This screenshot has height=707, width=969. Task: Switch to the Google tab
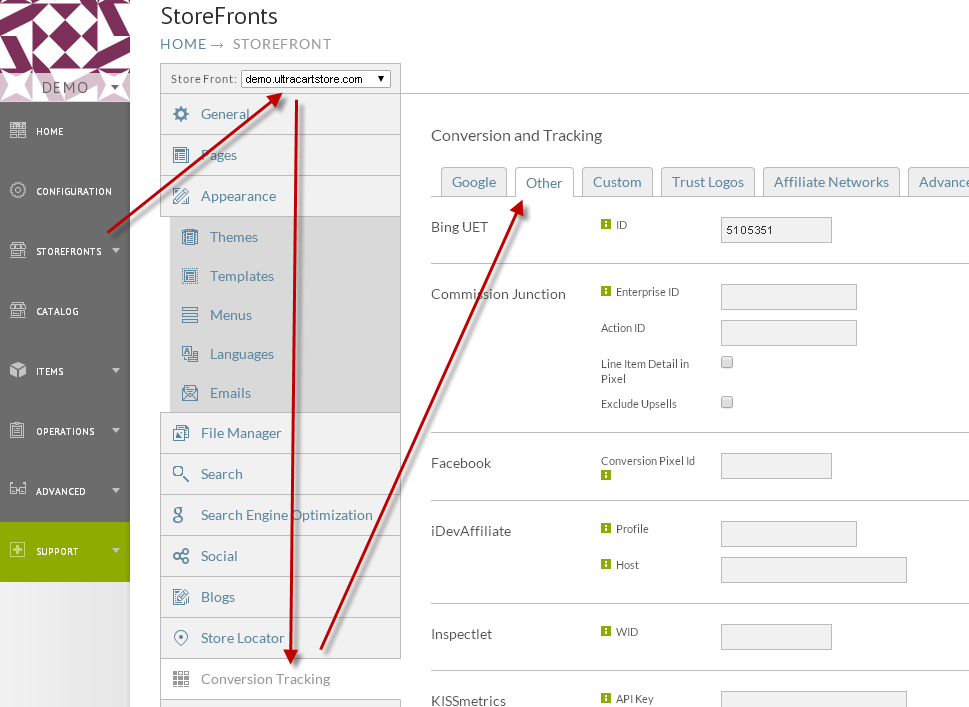click(x=474, y=182)
